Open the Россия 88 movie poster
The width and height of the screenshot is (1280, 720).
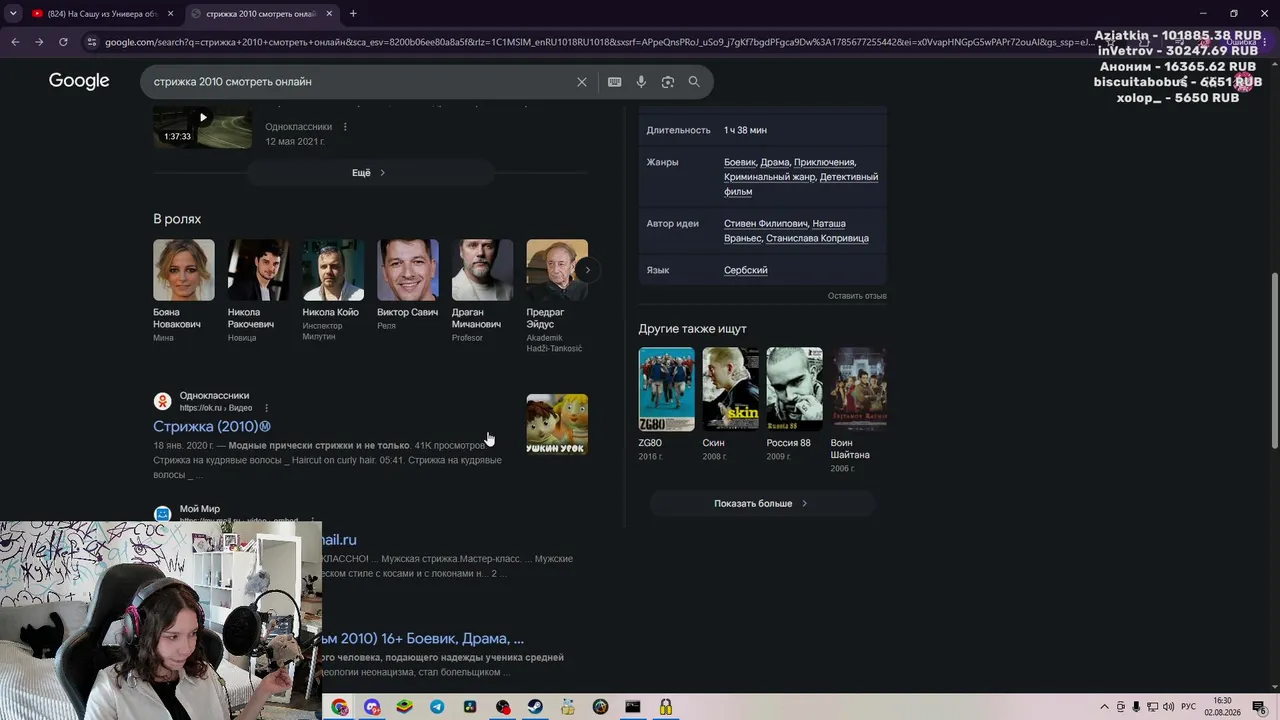coord(794,389)
